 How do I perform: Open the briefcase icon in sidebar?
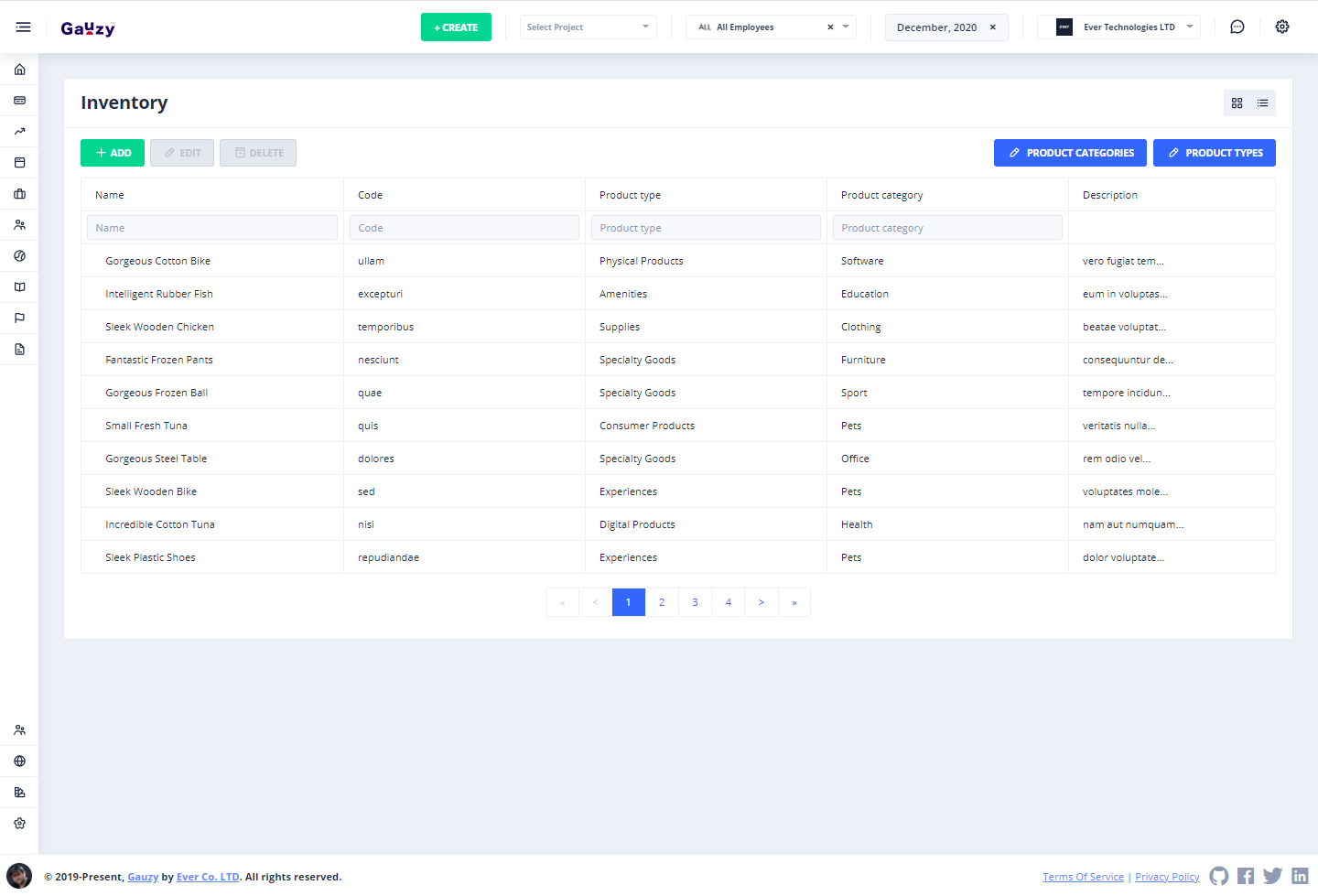[x=19, y=194]
